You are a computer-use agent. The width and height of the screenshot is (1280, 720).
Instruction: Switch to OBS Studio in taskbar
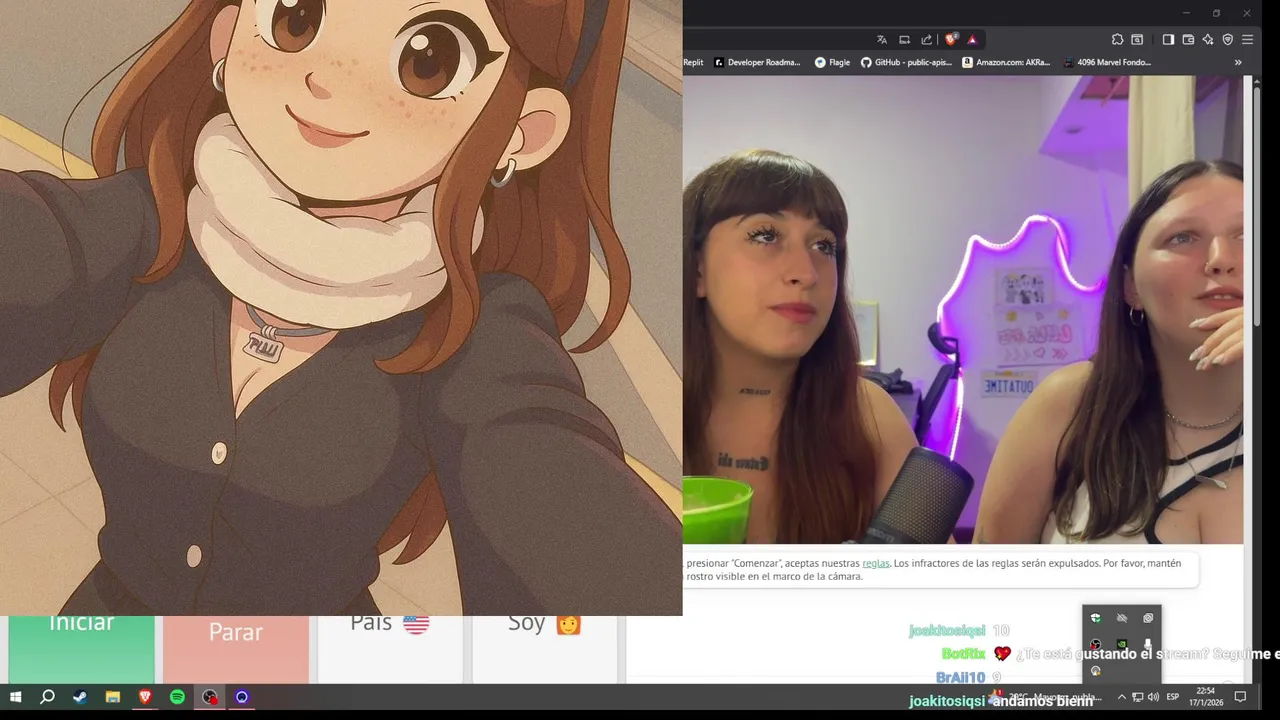pyautogui.click(x=209, y=697)
